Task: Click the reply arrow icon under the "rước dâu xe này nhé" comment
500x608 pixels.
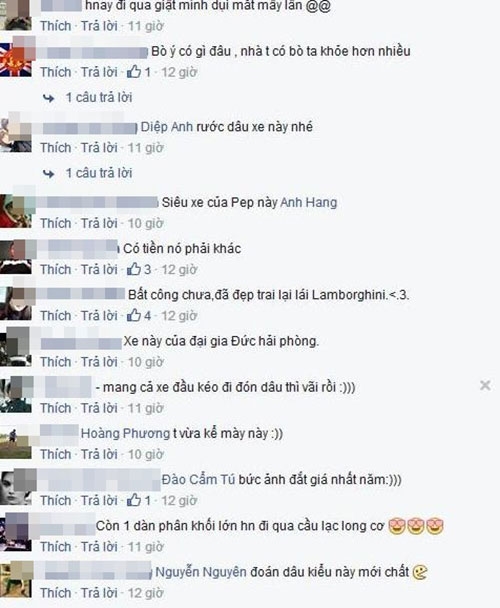Action: click(48, 174)
